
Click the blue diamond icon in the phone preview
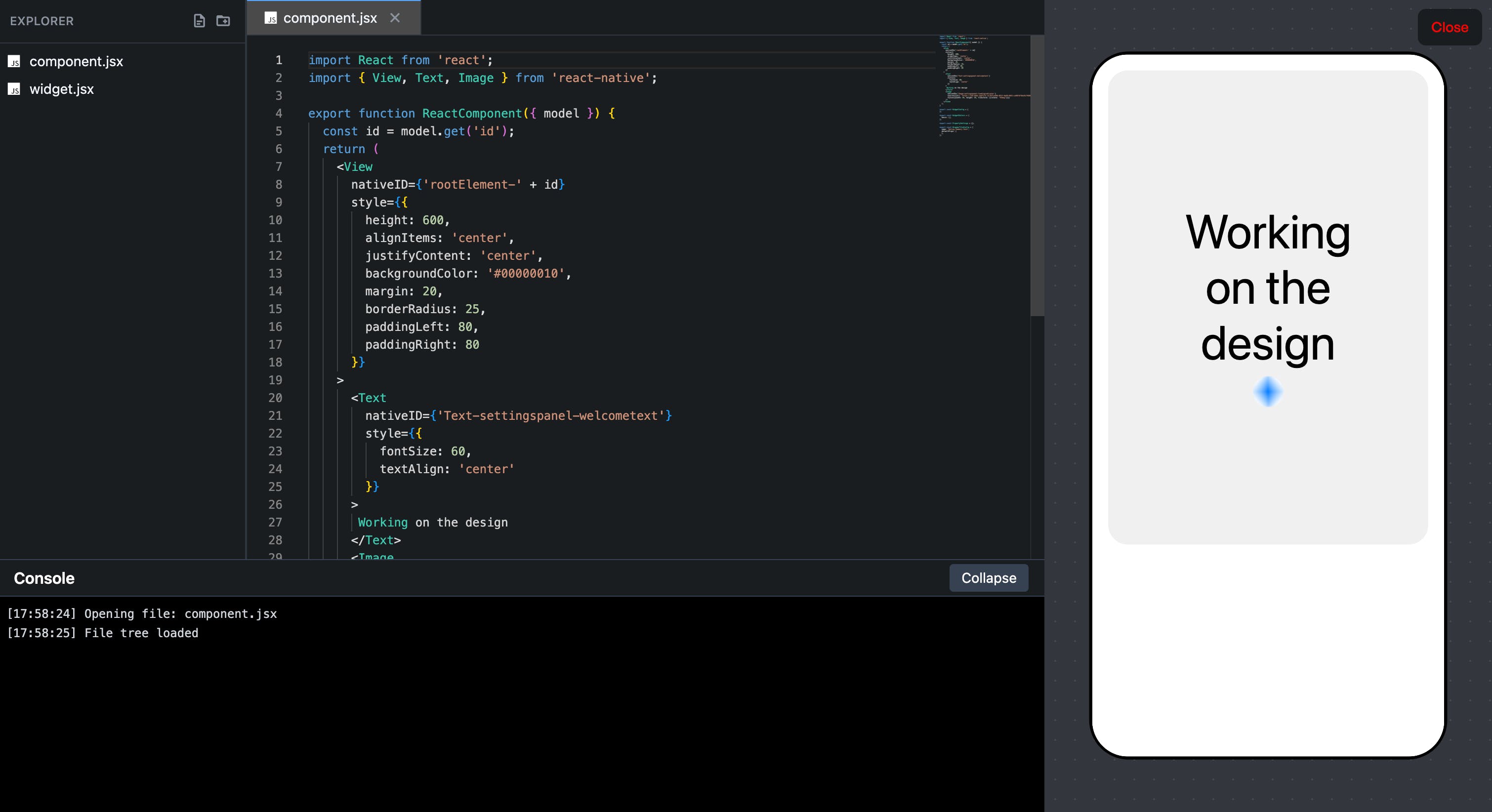pos(1267,392)
